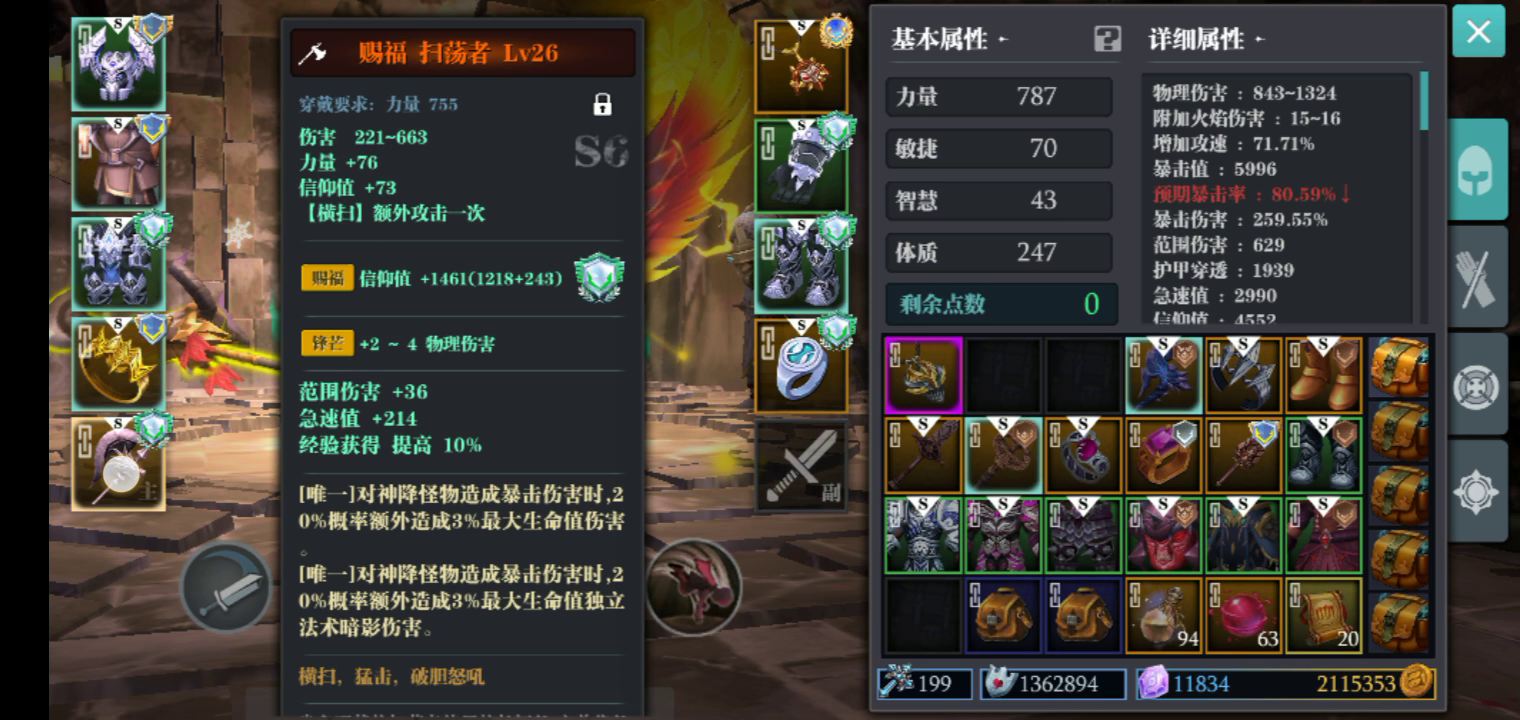Select the equipped ring slot
The image size is (1520, 720).
[x=801, y=365]
